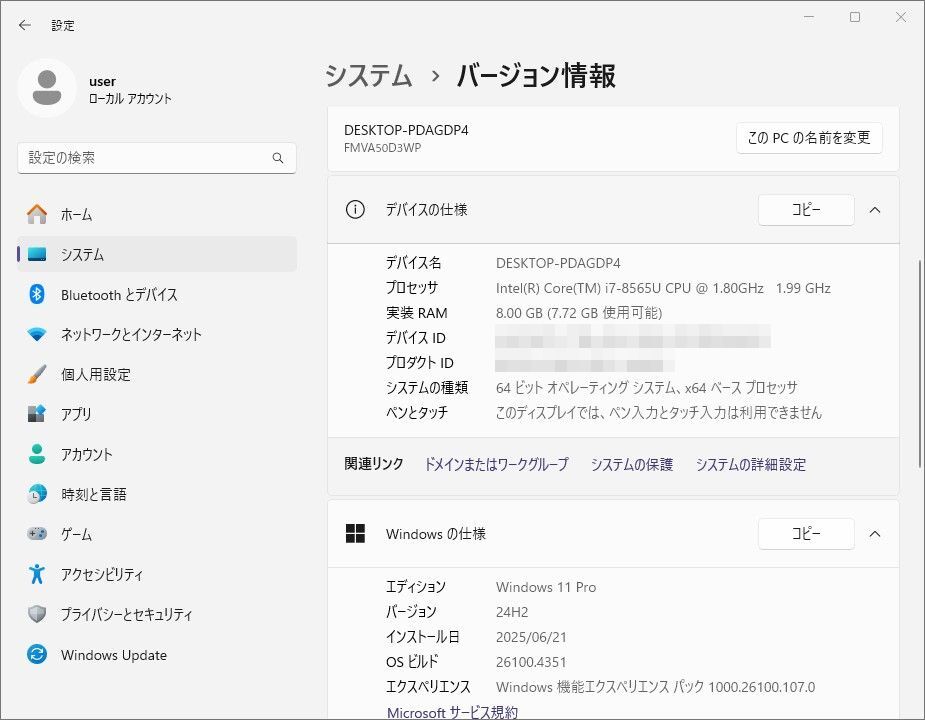Open Bluetooth とデバイス icon

(37, 294)
